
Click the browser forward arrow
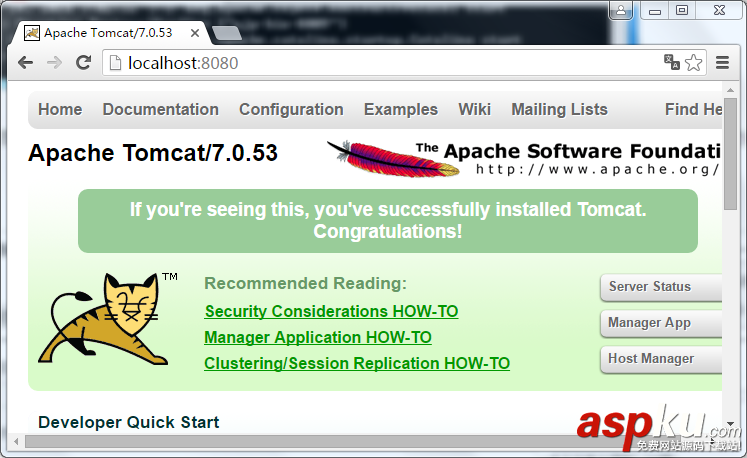point(54,62)
